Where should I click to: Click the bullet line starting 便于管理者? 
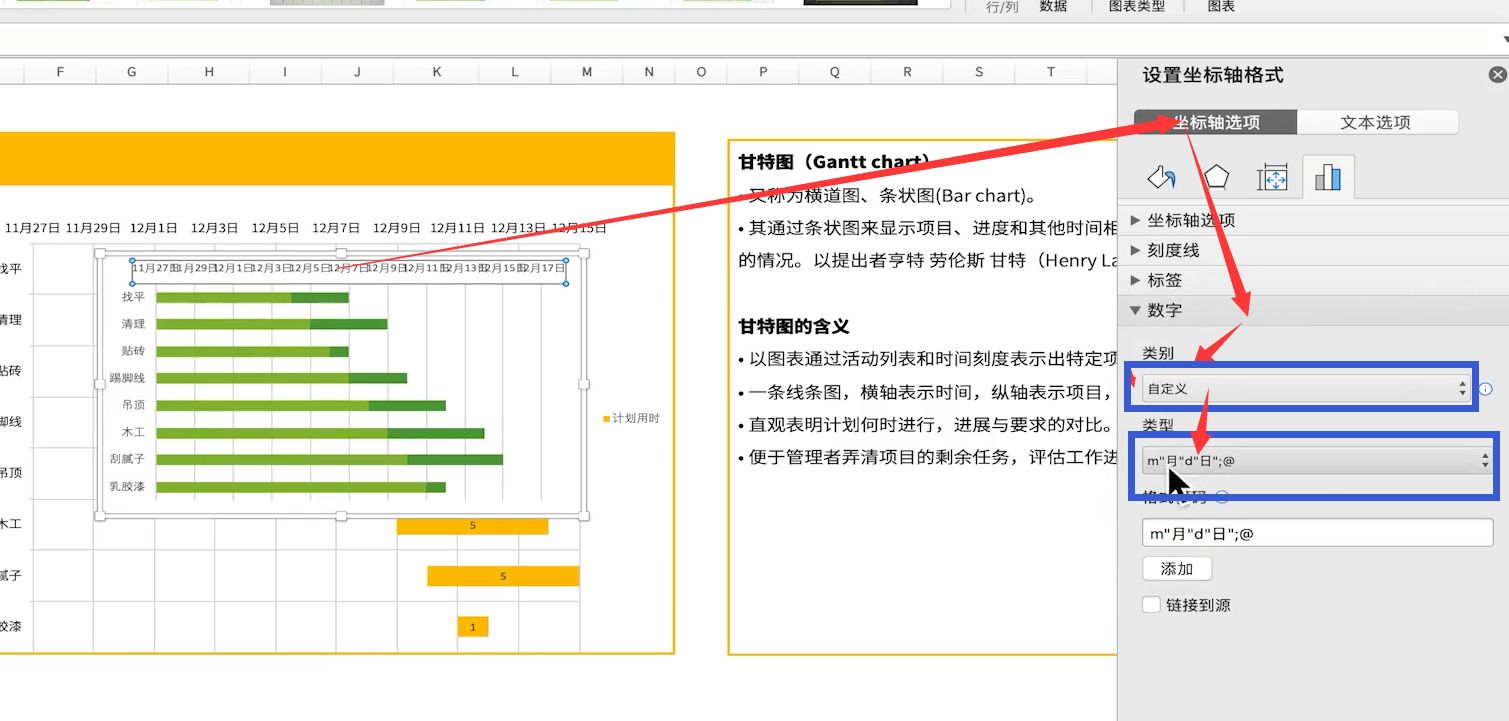click(x=927, y=457)
